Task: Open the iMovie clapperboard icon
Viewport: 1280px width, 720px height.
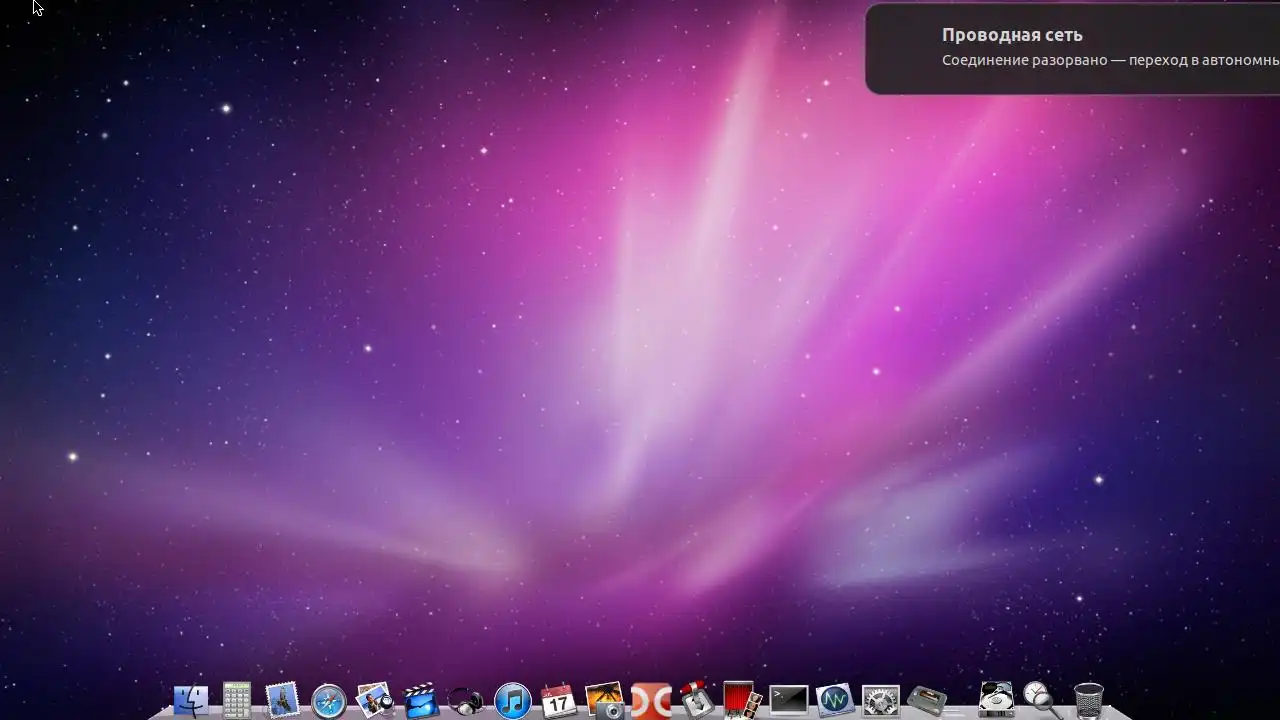Action: (421, 701)
